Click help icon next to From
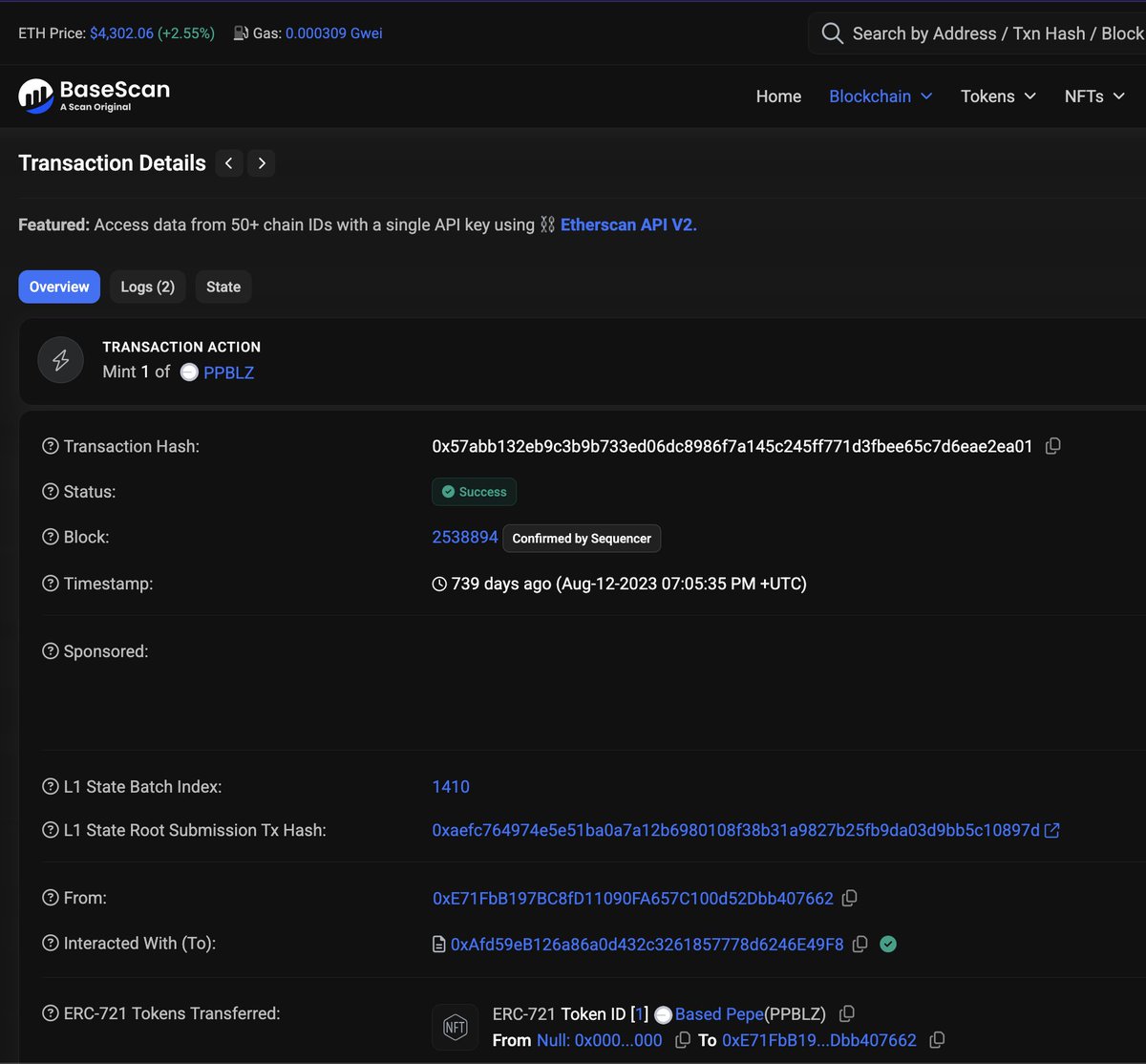1146x1064 pixels. coord(51,898)
